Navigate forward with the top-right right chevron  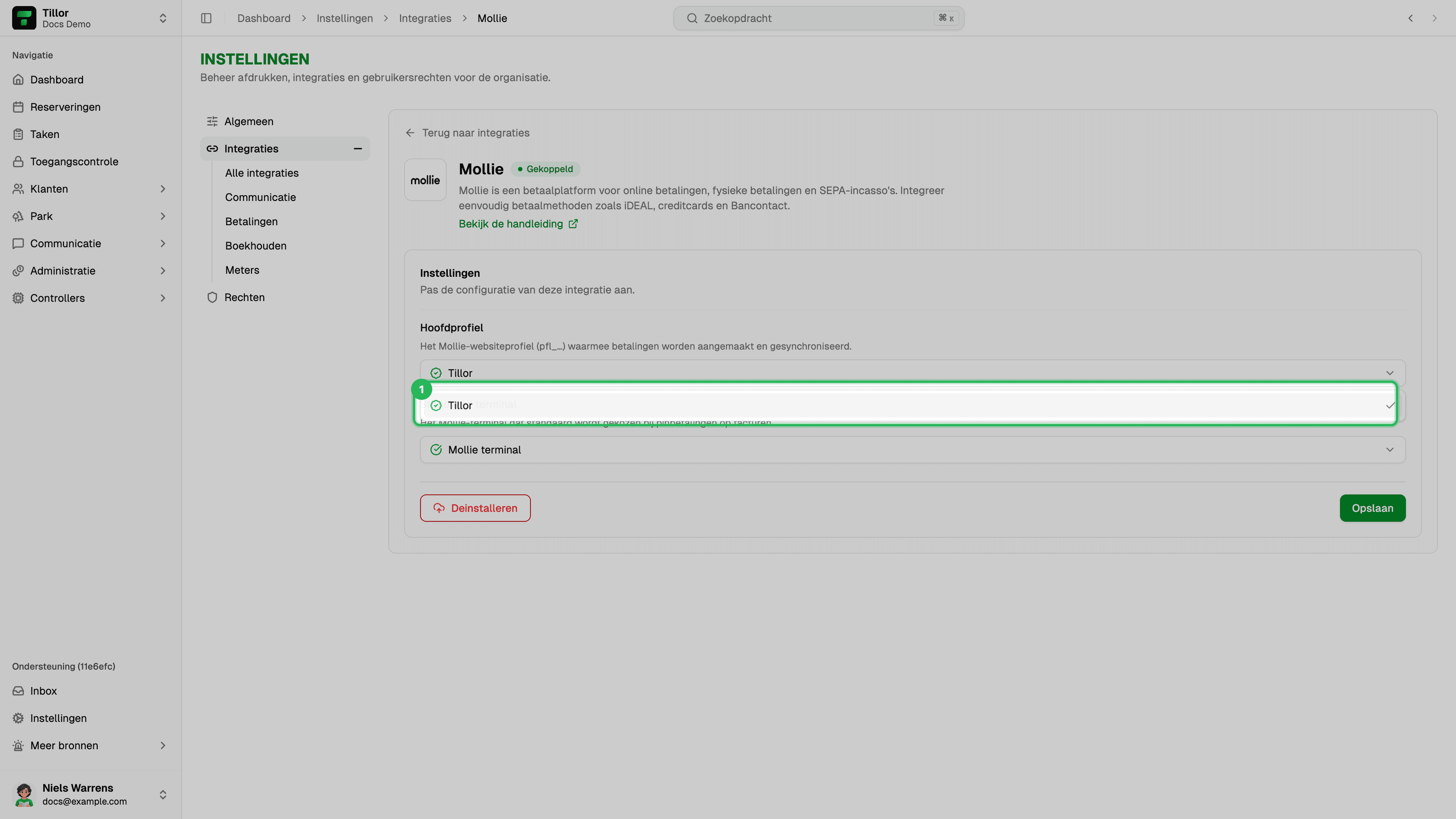coord(1434,18)
